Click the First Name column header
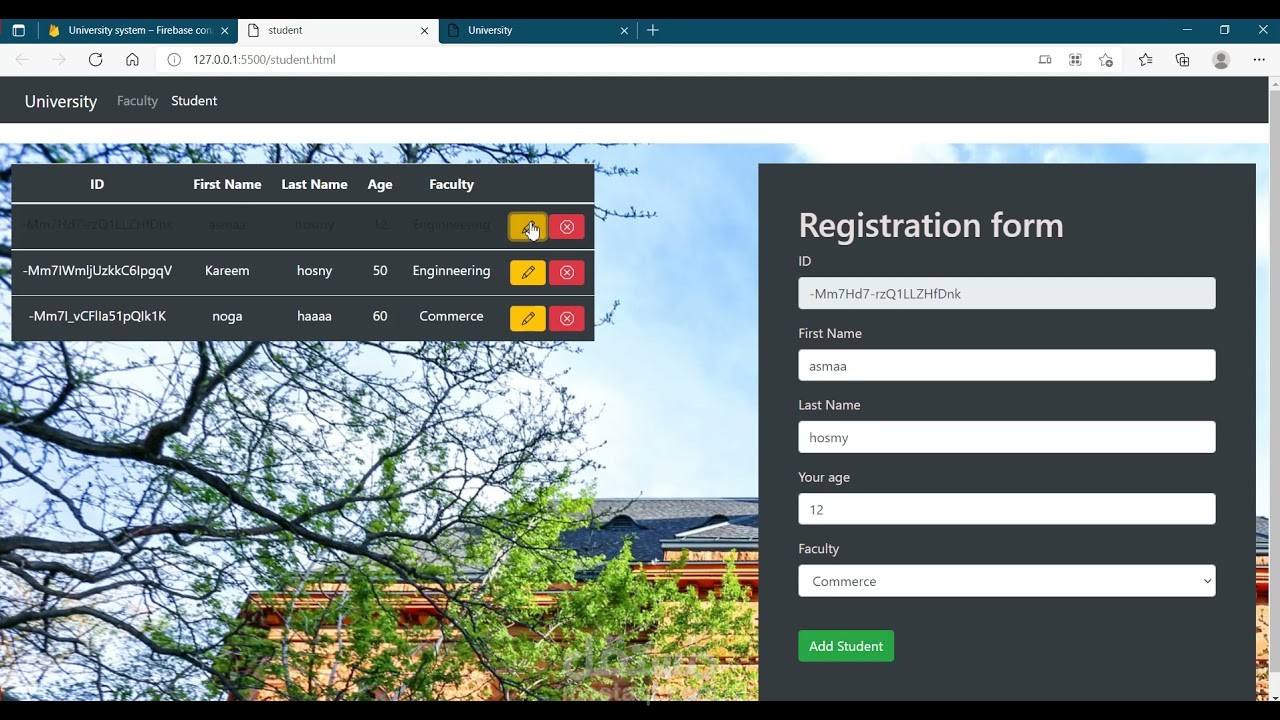1280x720 pixels. click(x=227, y=184)
